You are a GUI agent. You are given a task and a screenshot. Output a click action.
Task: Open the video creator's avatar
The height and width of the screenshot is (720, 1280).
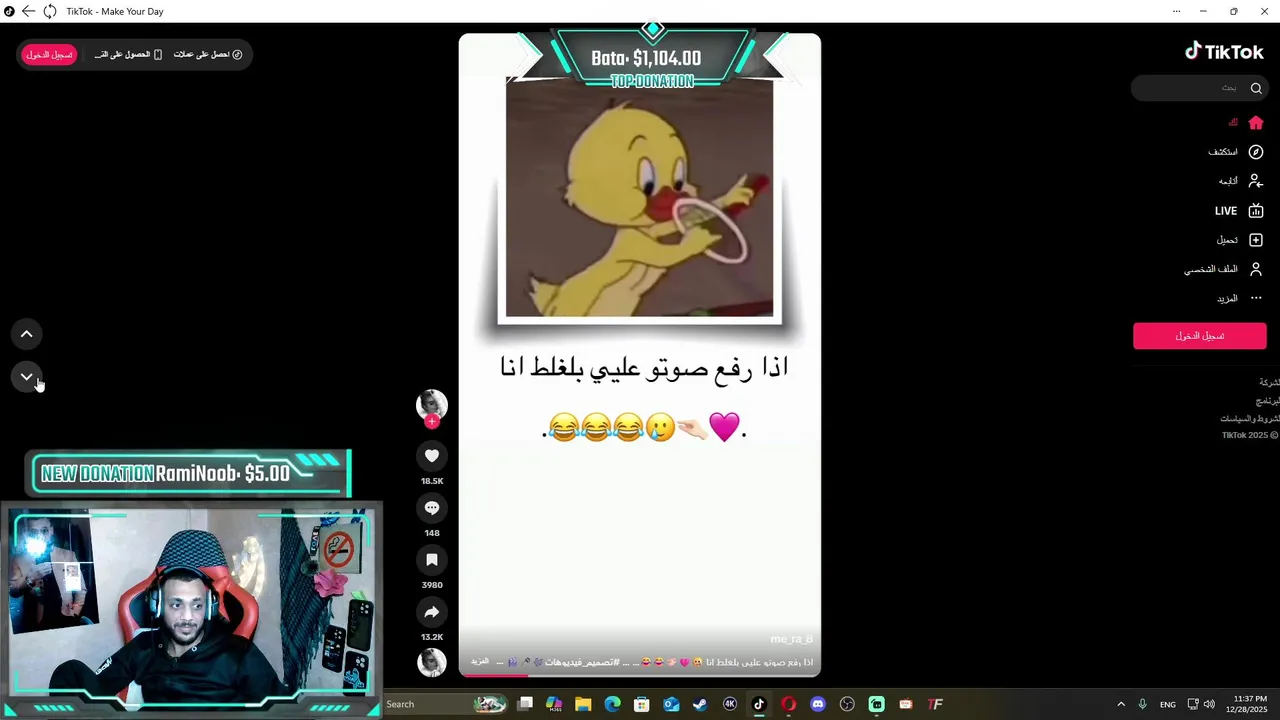[x=432, y=404]
